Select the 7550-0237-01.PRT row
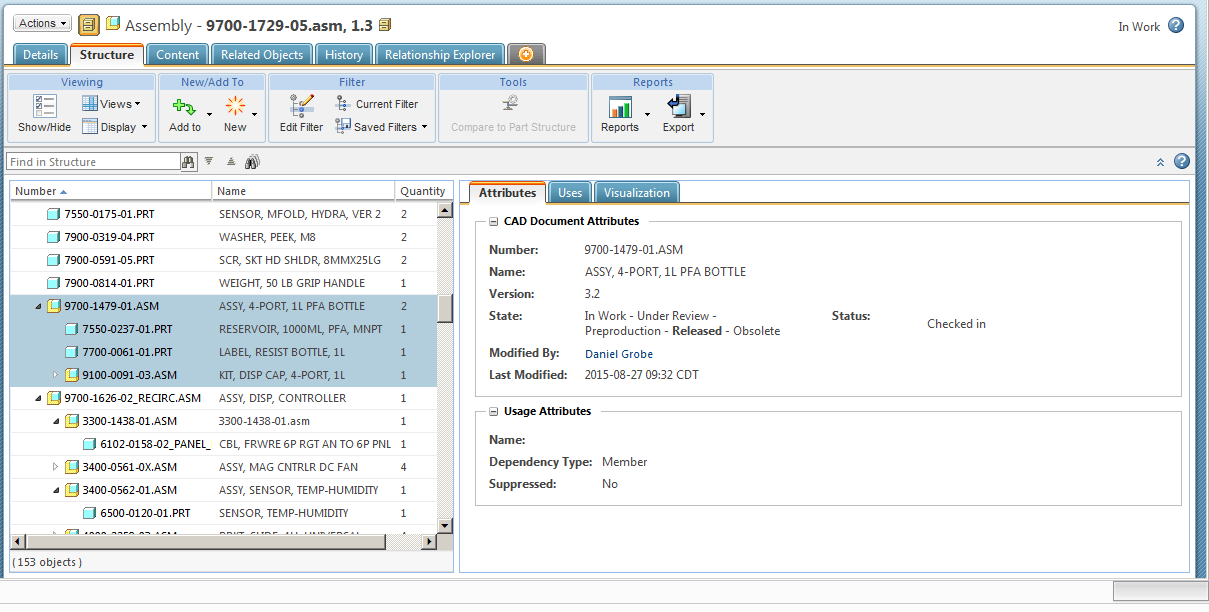This screenshot has height=612, width=1209. click(224, 329)
